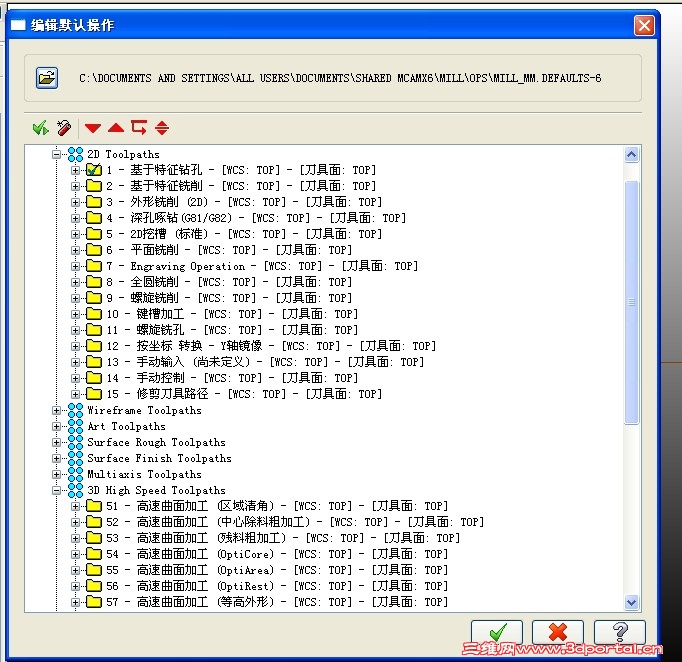Viewport: 682px width, 662px height.
Task: Select the Art Toolpaths group icon
Action: pyautogui.click(x=75, y=426)
